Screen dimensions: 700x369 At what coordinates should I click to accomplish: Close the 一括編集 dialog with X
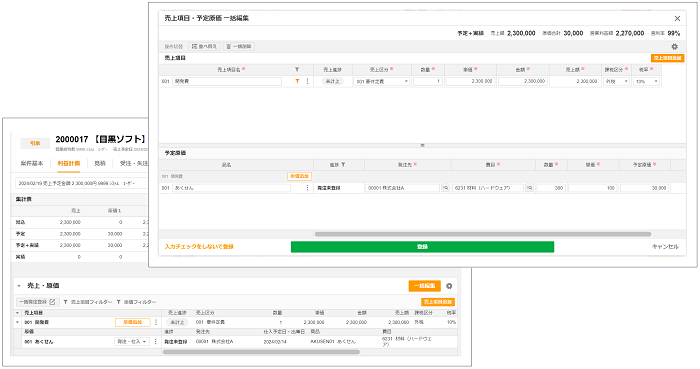(x=677, y=18)
